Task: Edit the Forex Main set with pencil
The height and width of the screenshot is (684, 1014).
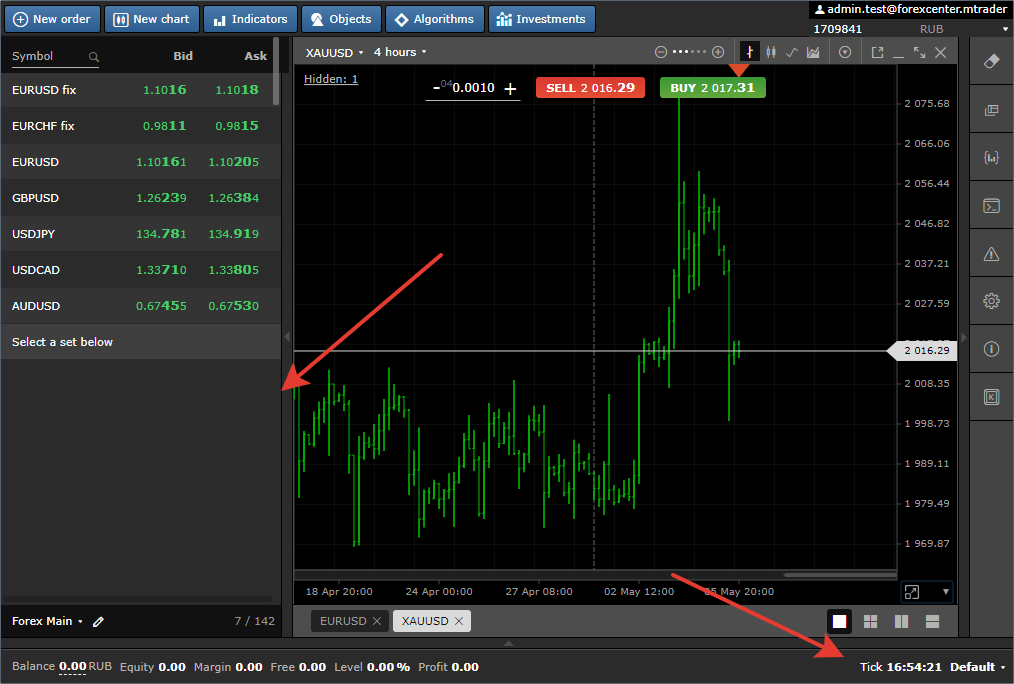Action: (98, 621)
